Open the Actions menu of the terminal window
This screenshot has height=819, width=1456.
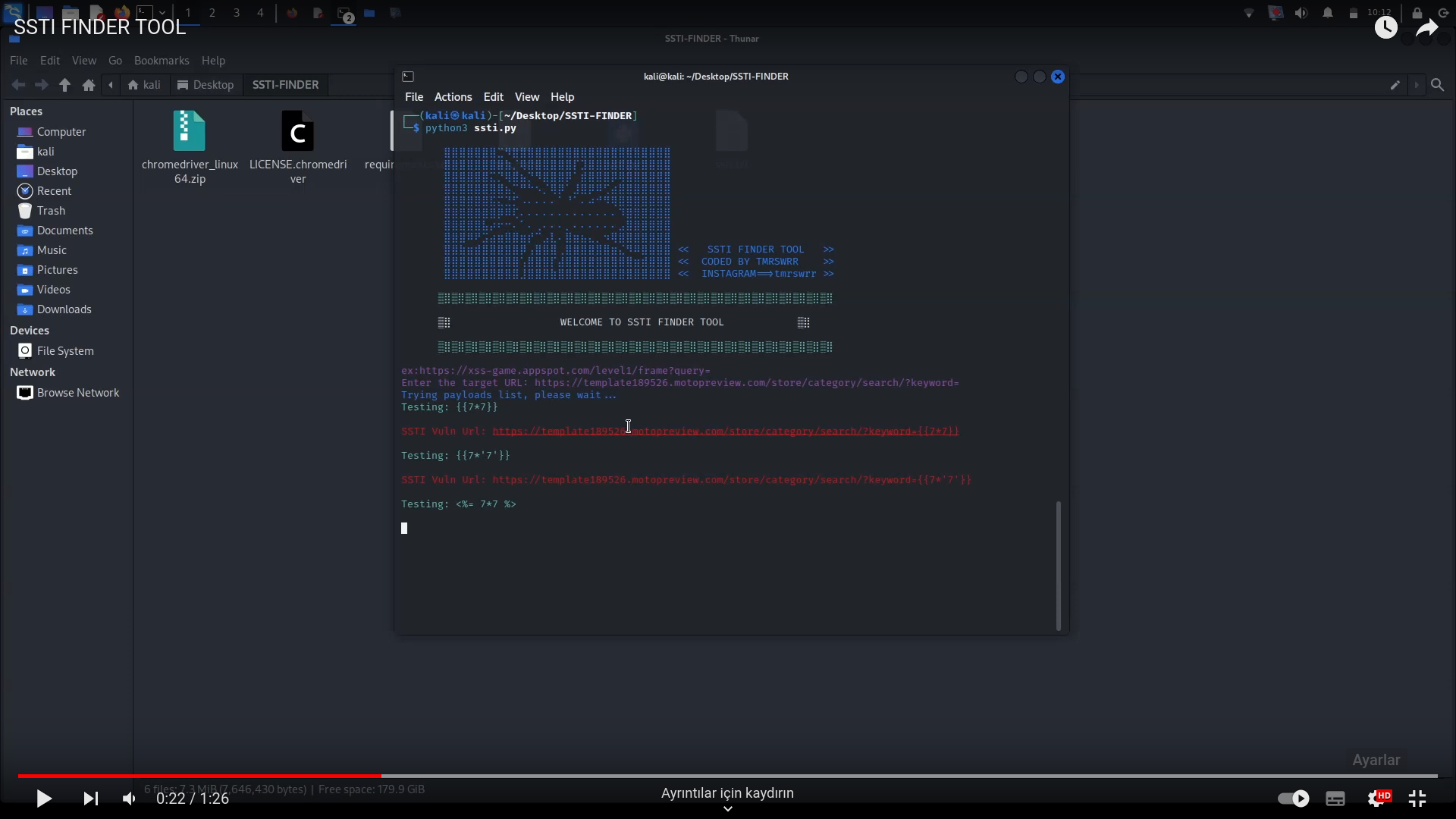453,97
